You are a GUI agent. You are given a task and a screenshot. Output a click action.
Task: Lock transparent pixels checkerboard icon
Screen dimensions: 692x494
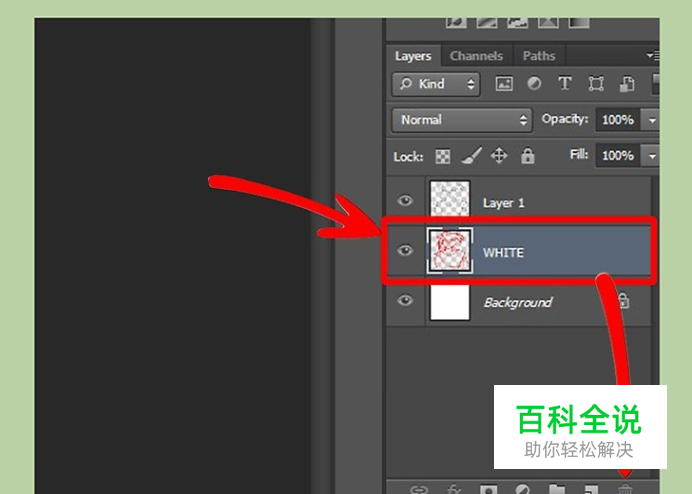(x=443, y=156)
